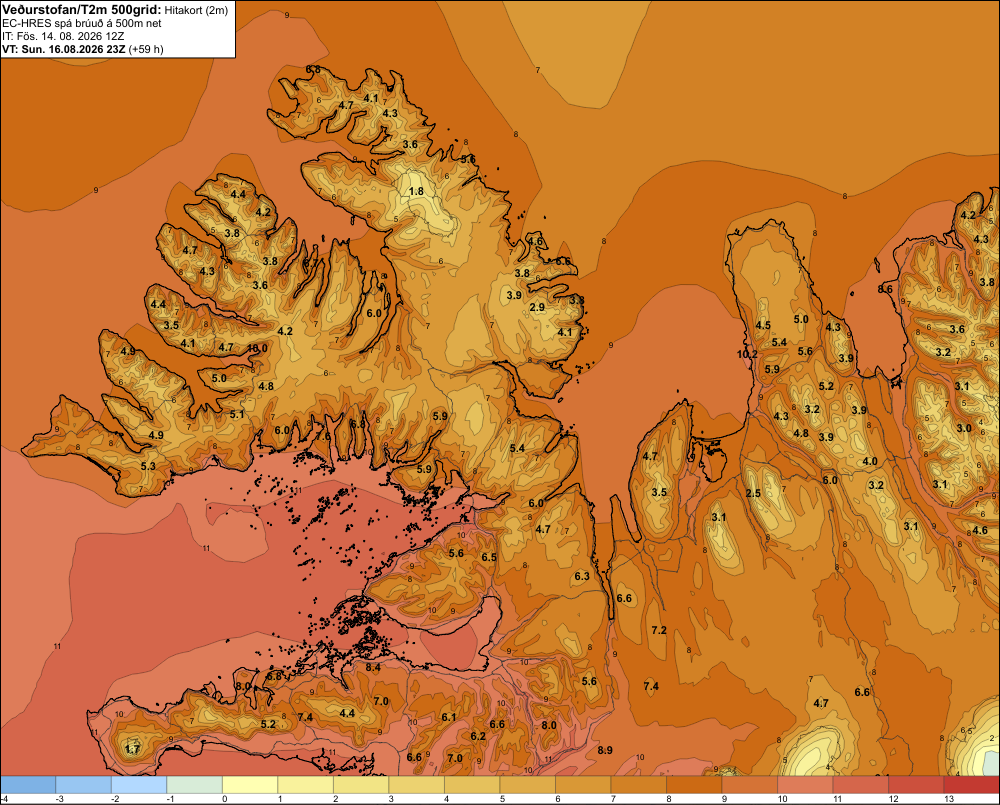Click the valid time Sun. 16.08.2026 23Z
The height and width of the screenshot is (805, 1000).
click(x=73, y=49)
